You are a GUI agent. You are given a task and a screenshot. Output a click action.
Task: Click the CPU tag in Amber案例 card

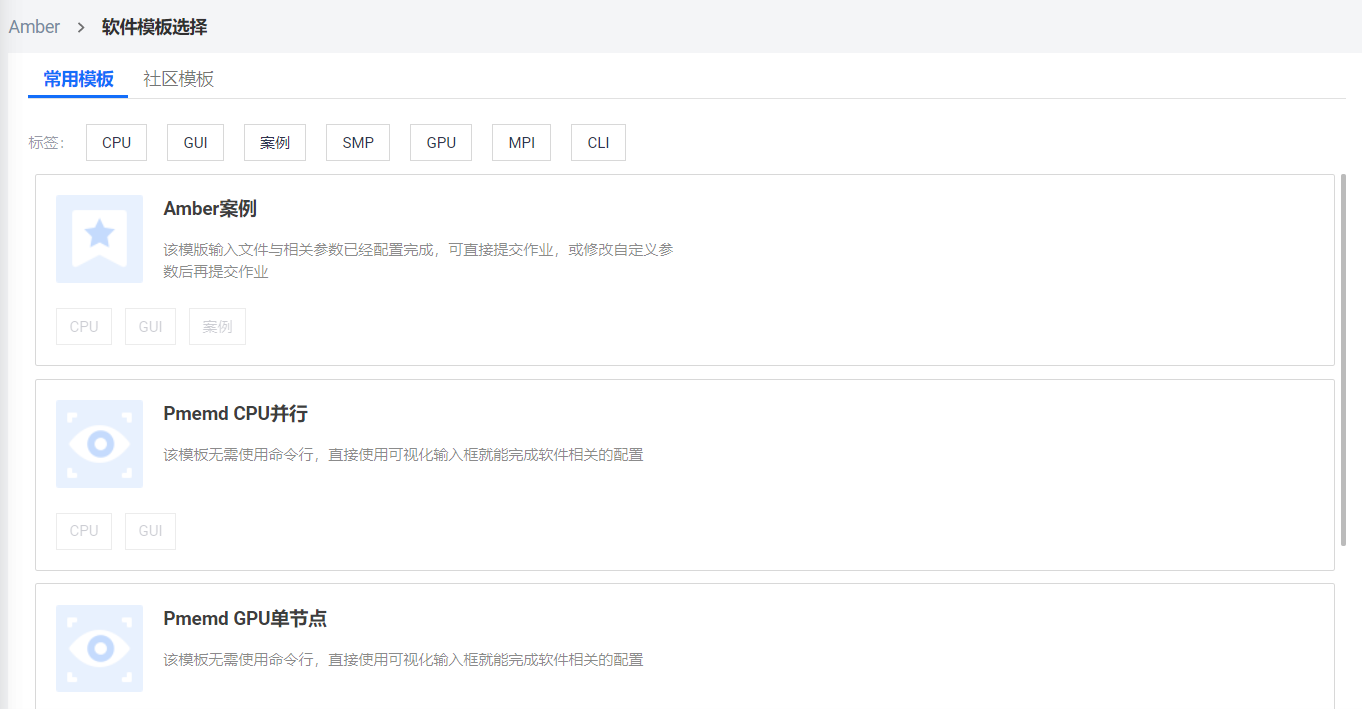point(84,327)
